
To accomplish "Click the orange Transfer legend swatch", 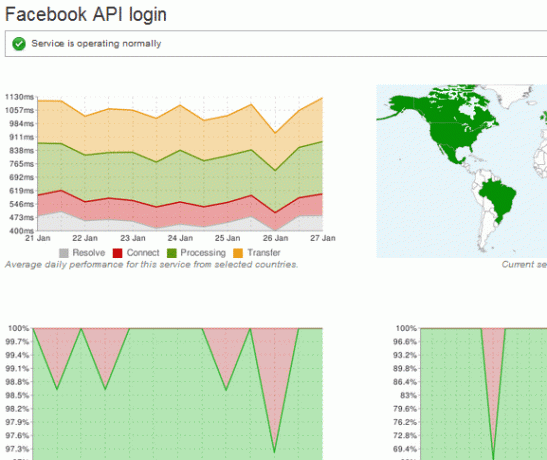I will tap(238, 253).
